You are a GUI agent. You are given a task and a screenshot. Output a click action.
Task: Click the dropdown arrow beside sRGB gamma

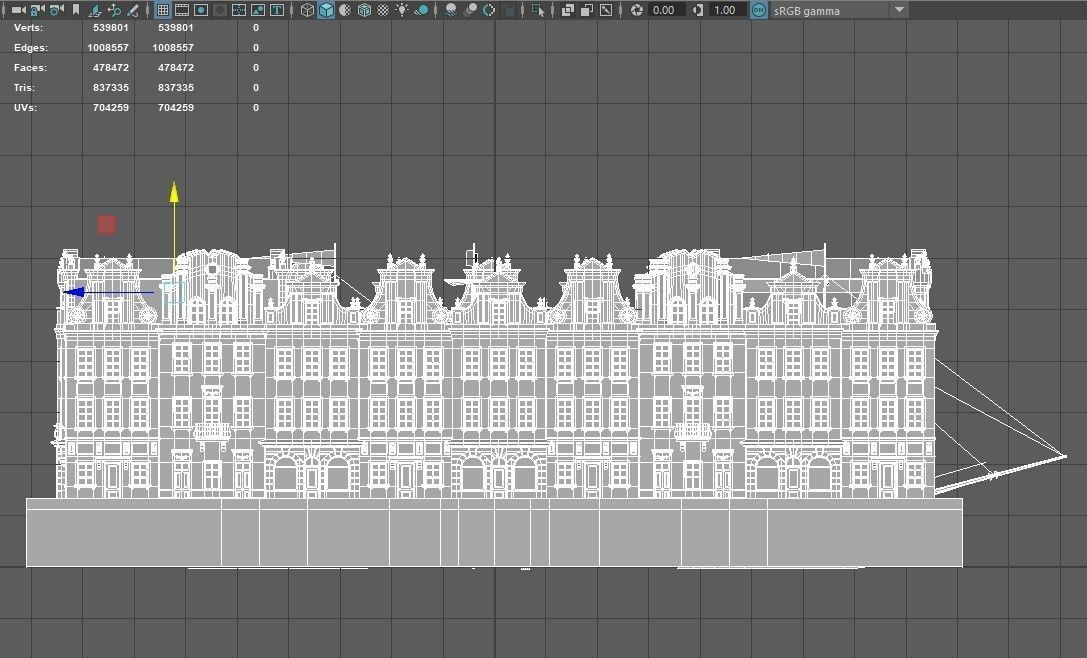pos(899,10)
